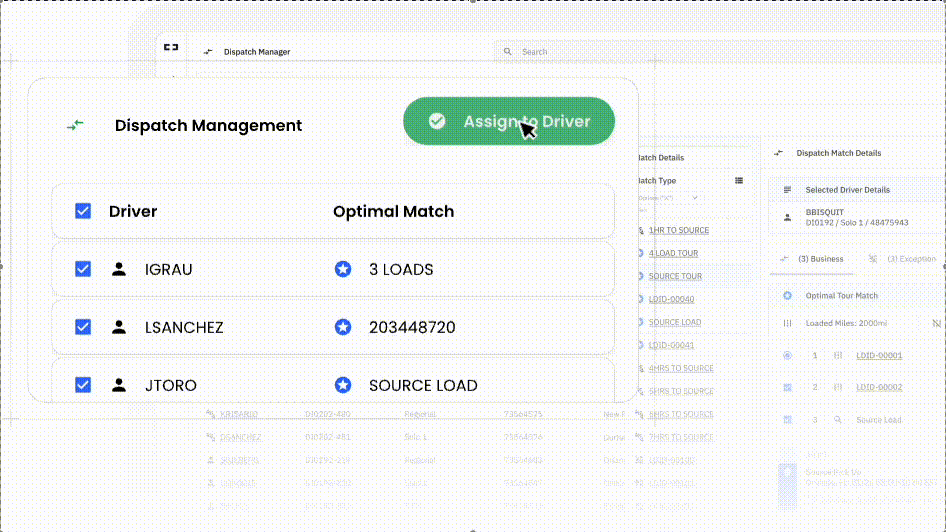Open the LDID-00001 load link
This screenshot has height=532, width=946.
879,356
